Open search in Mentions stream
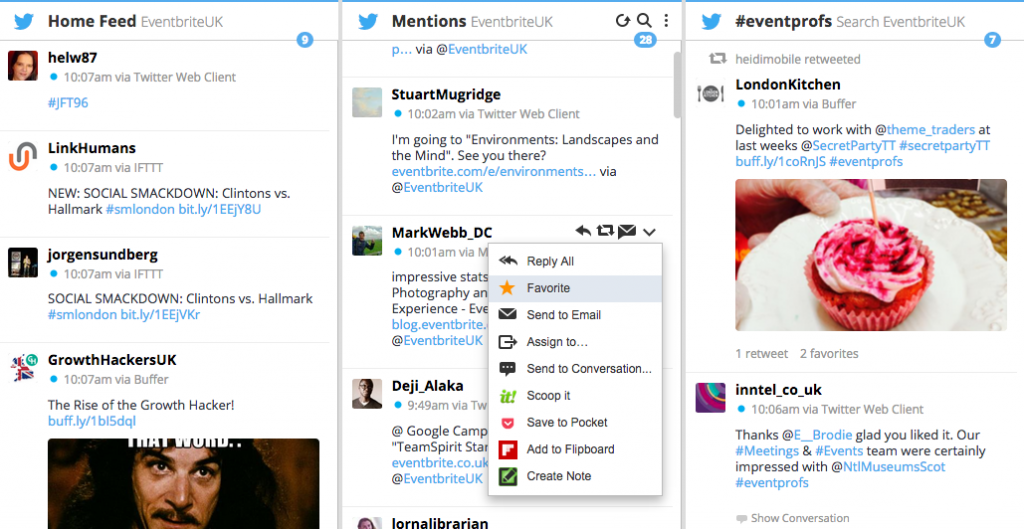The image size is (1024, 529). click(644, 21)
